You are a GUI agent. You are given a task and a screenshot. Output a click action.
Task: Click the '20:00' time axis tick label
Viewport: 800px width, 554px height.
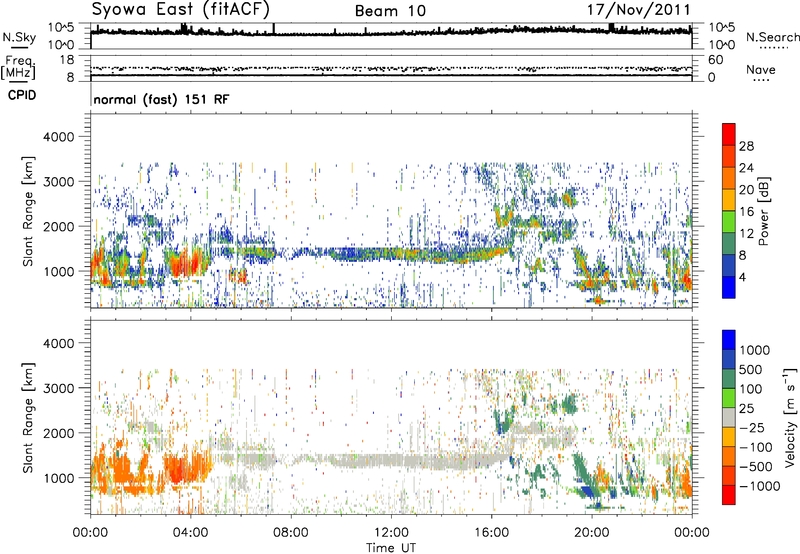[592, 533]
